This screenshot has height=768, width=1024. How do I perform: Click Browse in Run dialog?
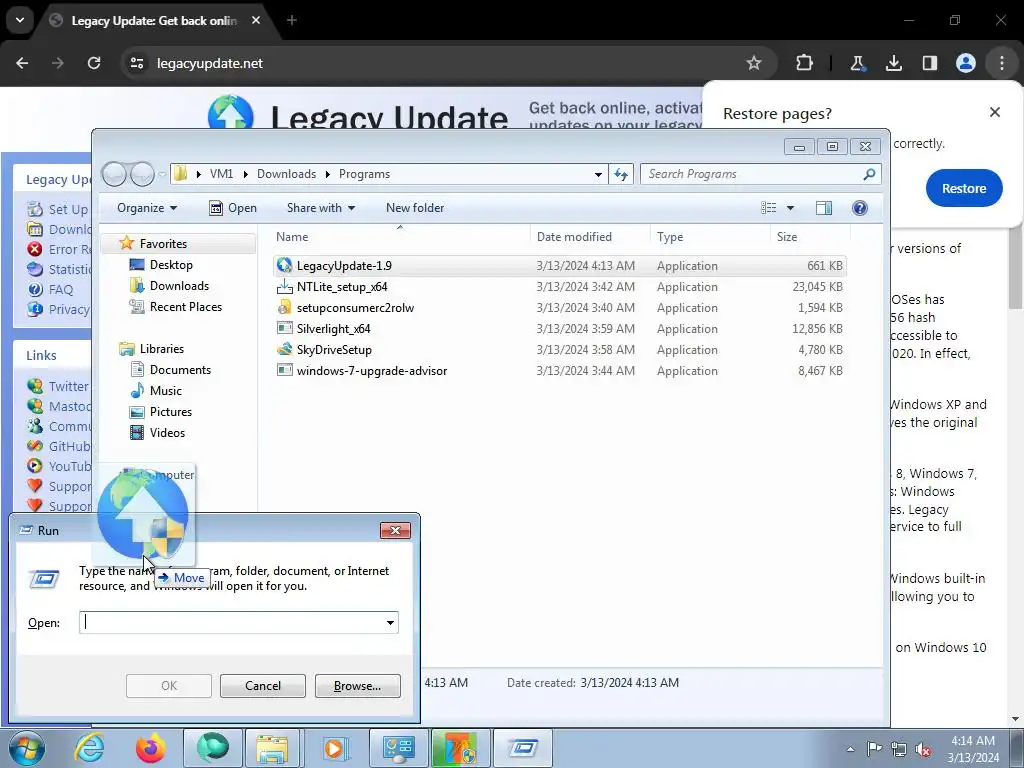coord(357,686)
